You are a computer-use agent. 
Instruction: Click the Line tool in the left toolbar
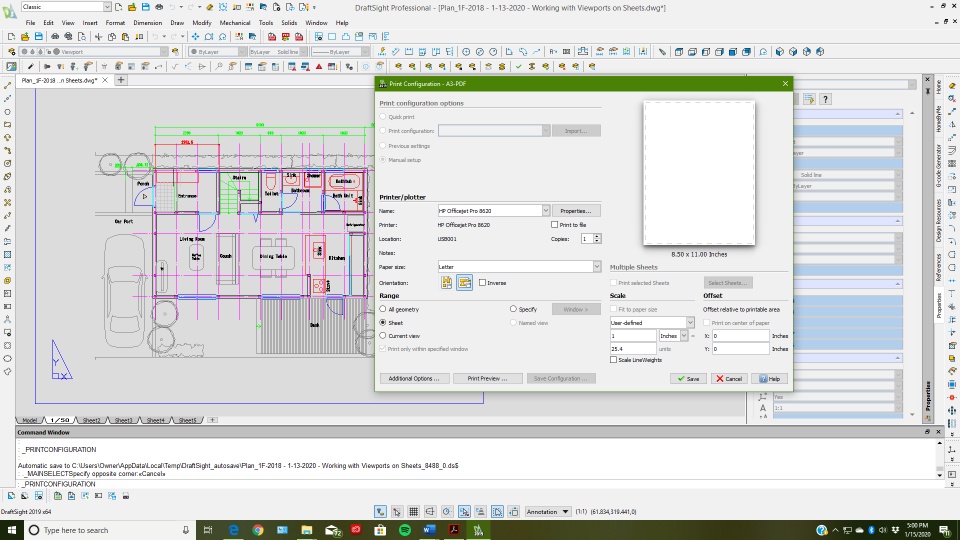click(x=8, y=86)
